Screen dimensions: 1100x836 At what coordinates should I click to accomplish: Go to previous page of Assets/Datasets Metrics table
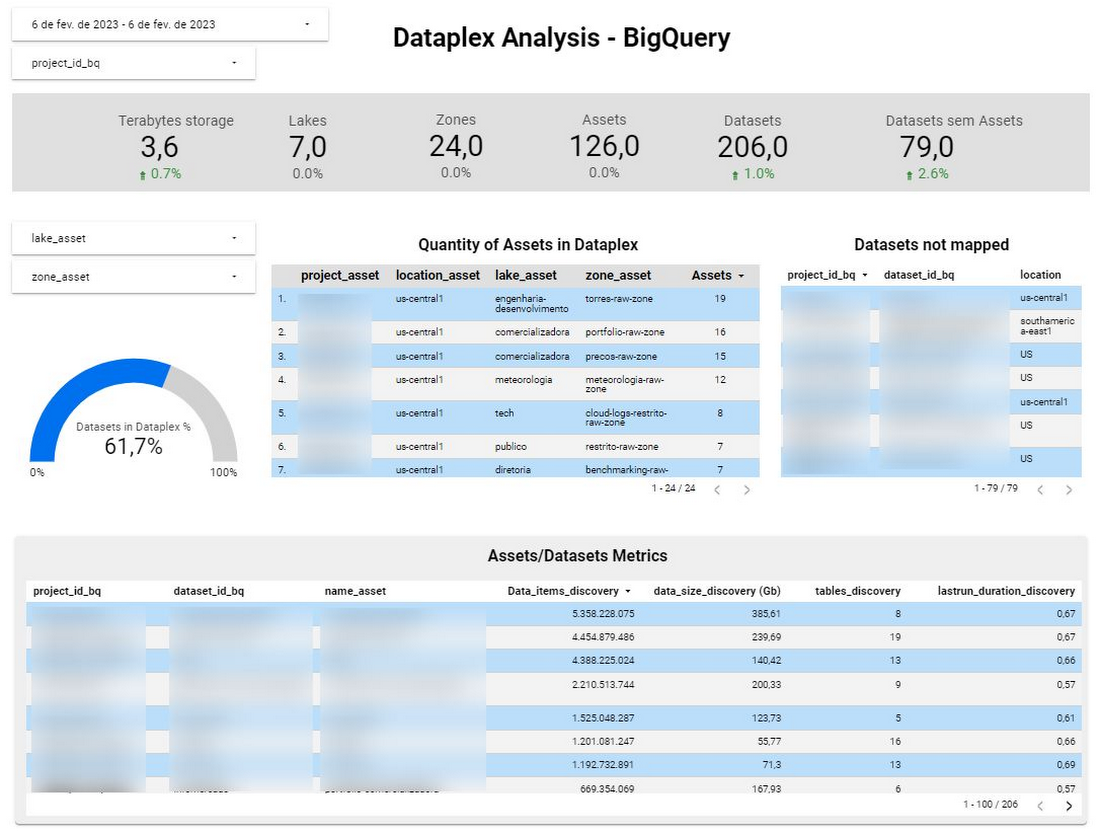coord(1040,806)
